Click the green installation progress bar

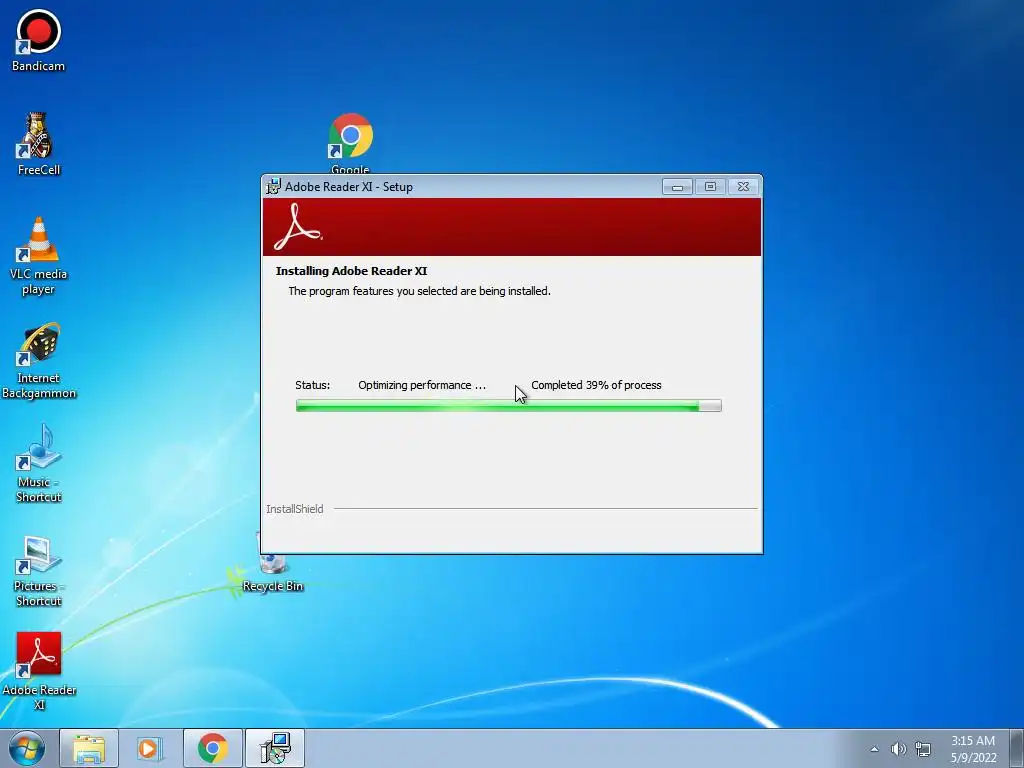pyautogui.click(x=509, y=406)
